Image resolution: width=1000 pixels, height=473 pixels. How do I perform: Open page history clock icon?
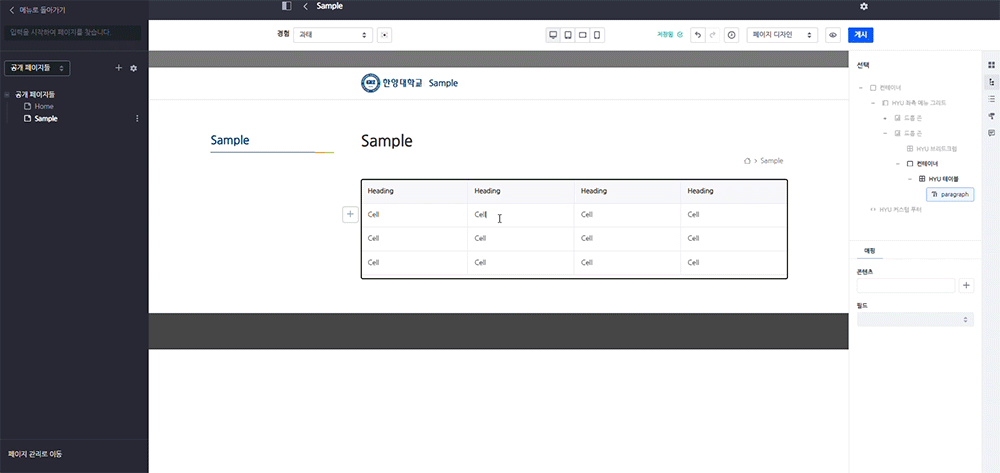click(731, 35)
